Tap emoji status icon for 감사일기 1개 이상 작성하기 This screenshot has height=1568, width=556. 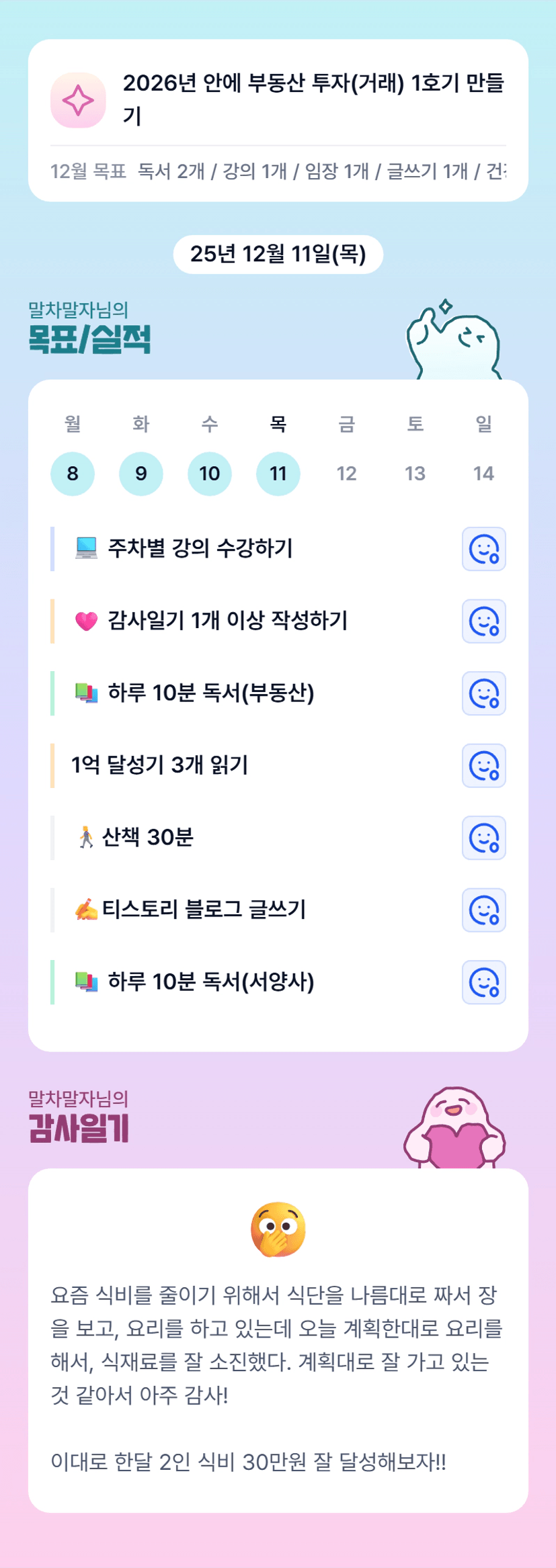tap(483, 621)
